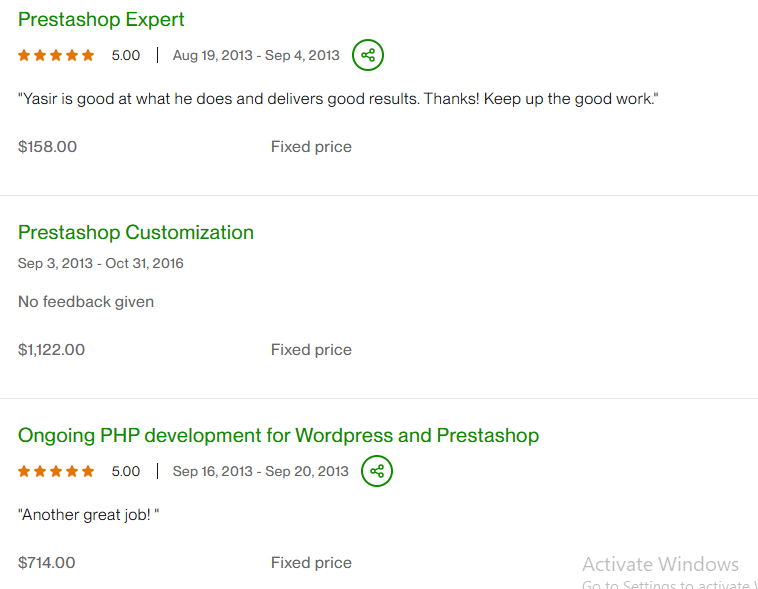Viewport: 758px width, 589px height.
Task: Click five-star rating under Ongoing PHP development
Action: tap(57, 471)
